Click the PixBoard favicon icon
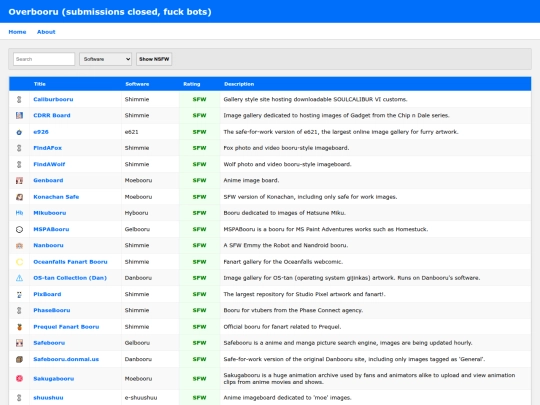Screen dimensions: 540x405 tap(19, 294)
